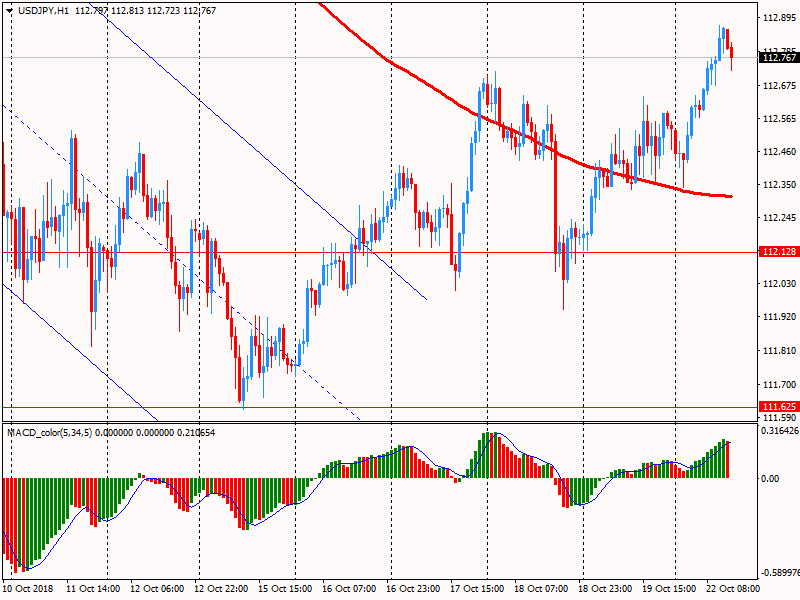800x600 pixels.
Task: Select the 112.030 price scale value
Action: [779, 284]
